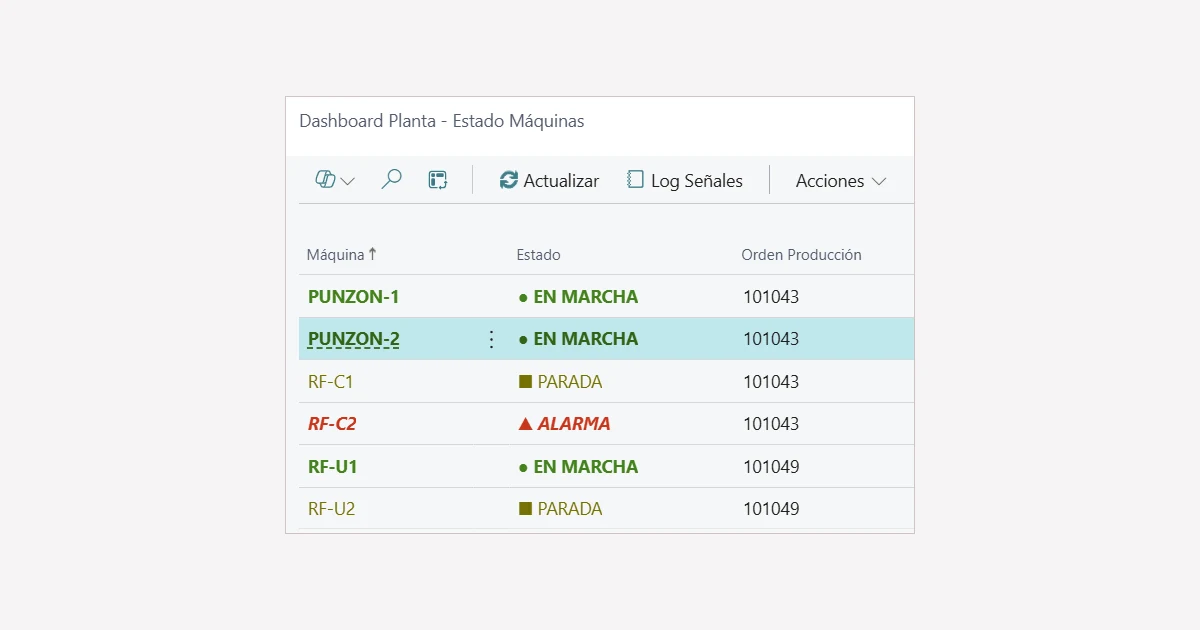Click the ALARMA status of RF-C2

pos(564,424)
